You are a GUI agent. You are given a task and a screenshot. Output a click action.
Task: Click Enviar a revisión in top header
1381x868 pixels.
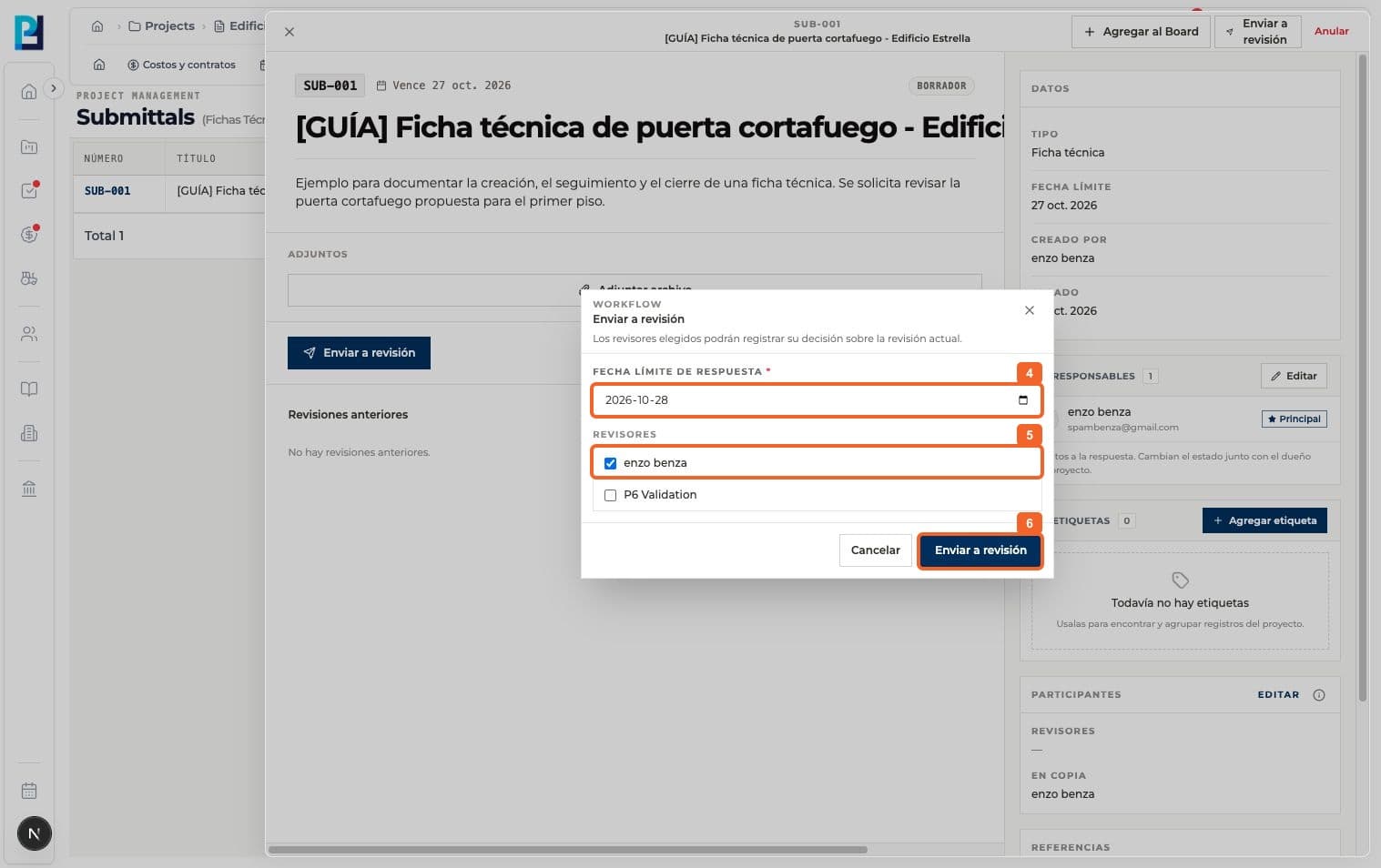[x=1257, y=32]
